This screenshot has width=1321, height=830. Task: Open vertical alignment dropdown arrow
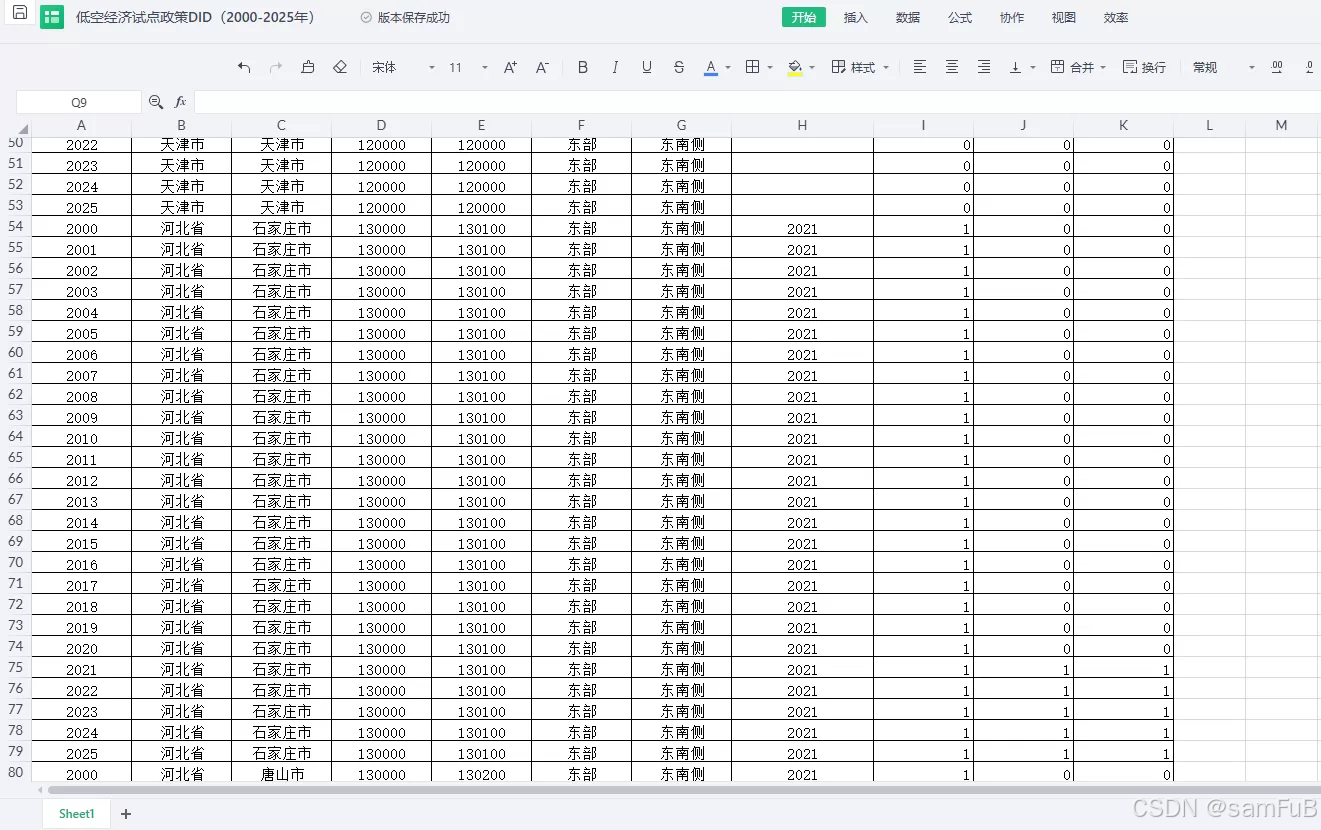pos(1033,68)
